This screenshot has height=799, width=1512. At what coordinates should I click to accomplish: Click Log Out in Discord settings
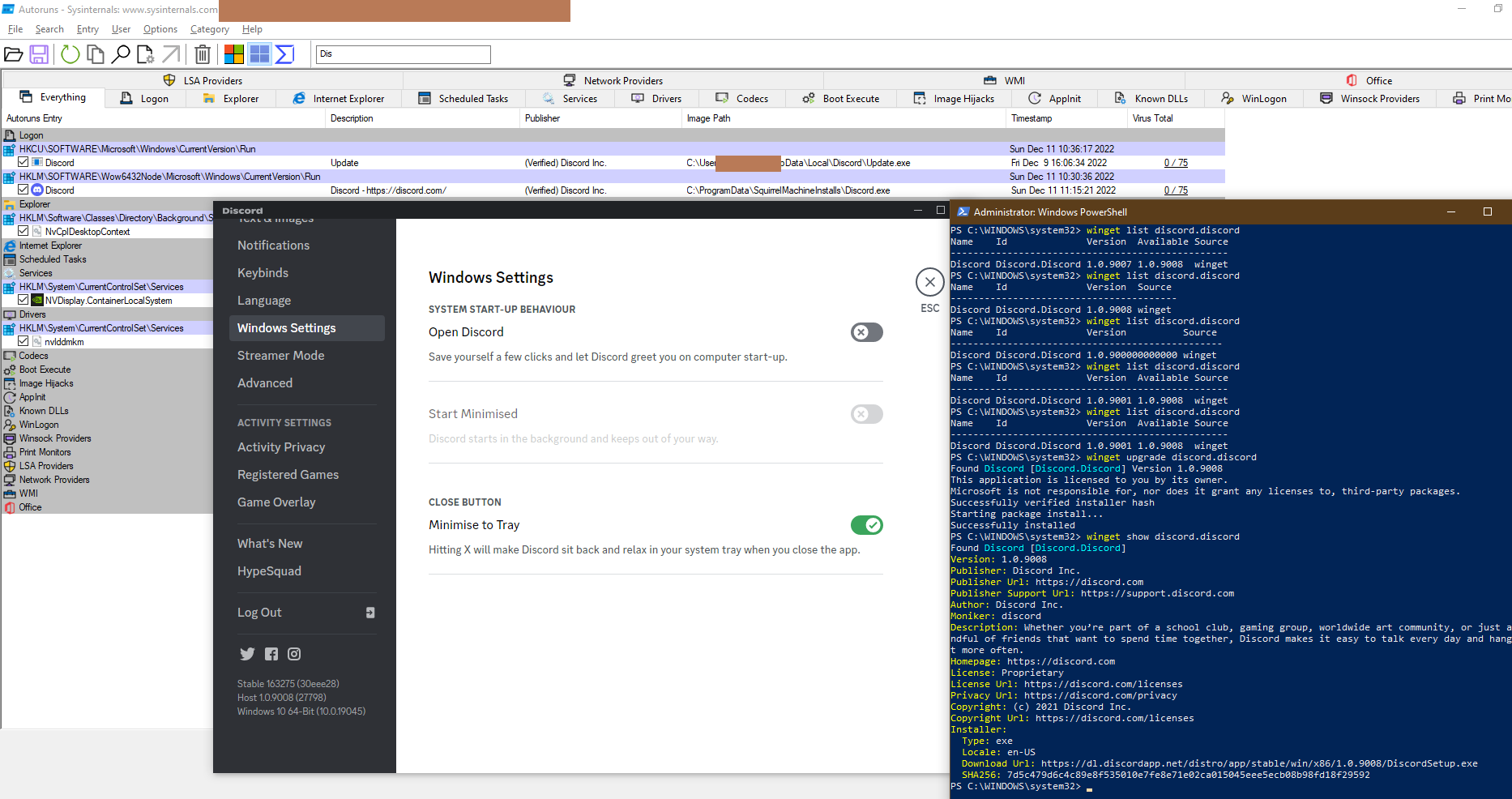[x=259, y=613]
